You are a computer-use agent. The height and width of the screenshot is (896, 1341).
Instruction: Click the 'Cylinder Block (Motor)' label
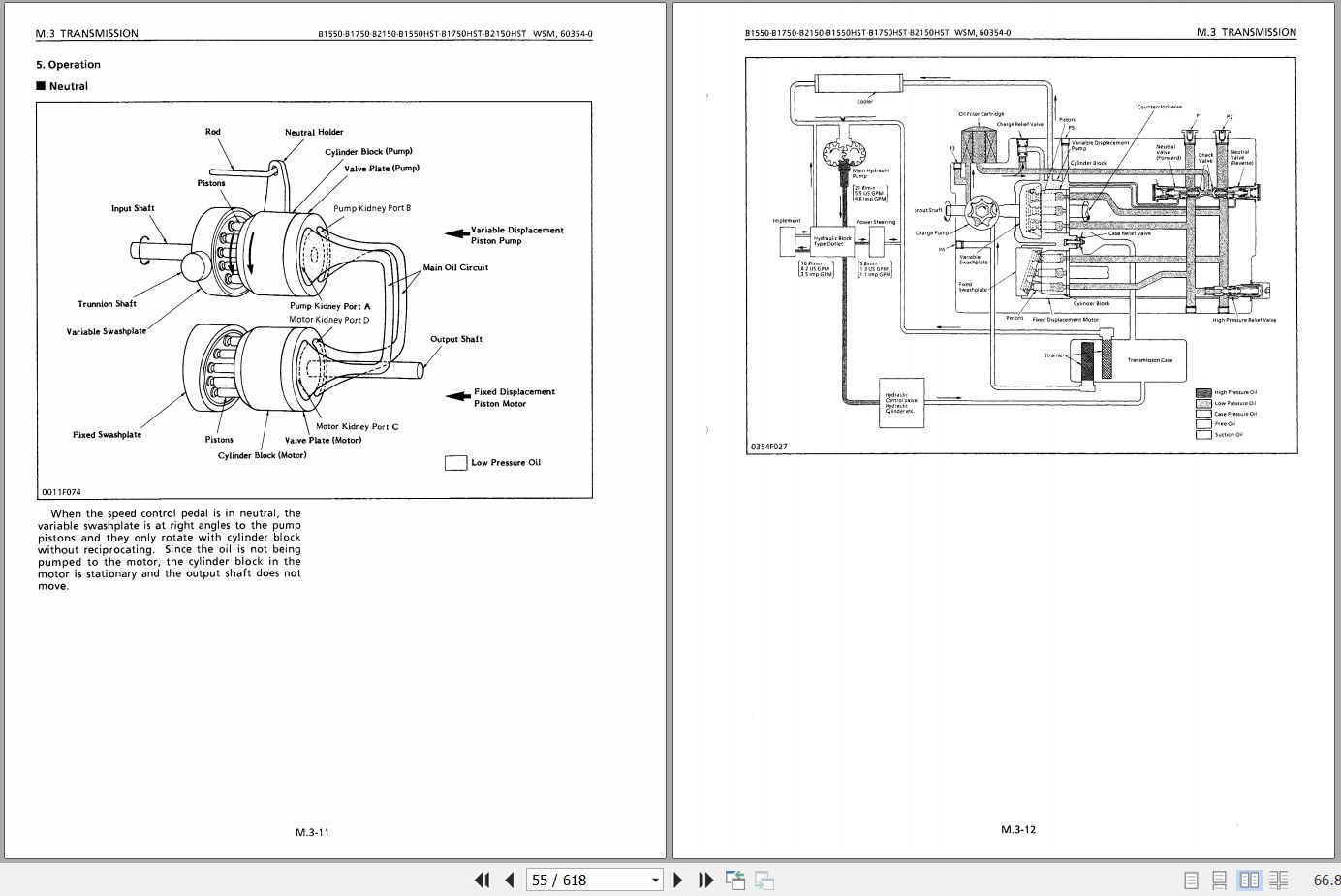(263, 455)
